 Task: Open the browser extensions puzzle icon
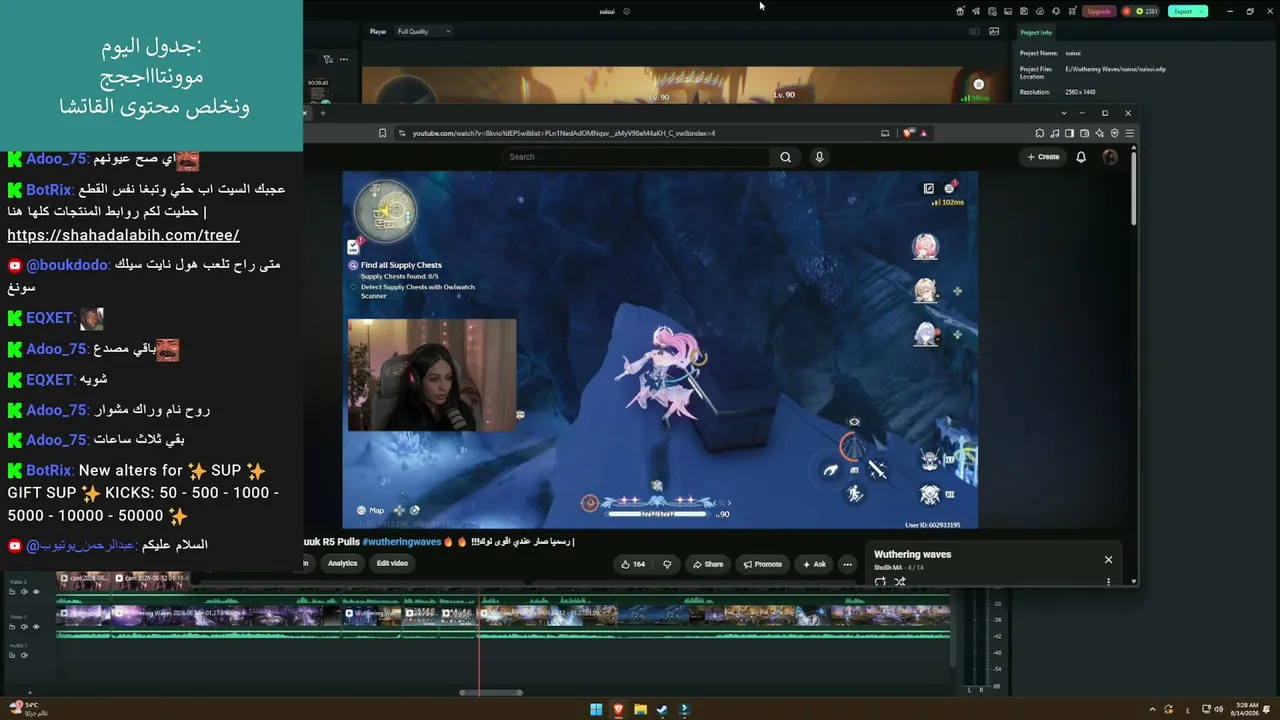(x=1040, y=133)
